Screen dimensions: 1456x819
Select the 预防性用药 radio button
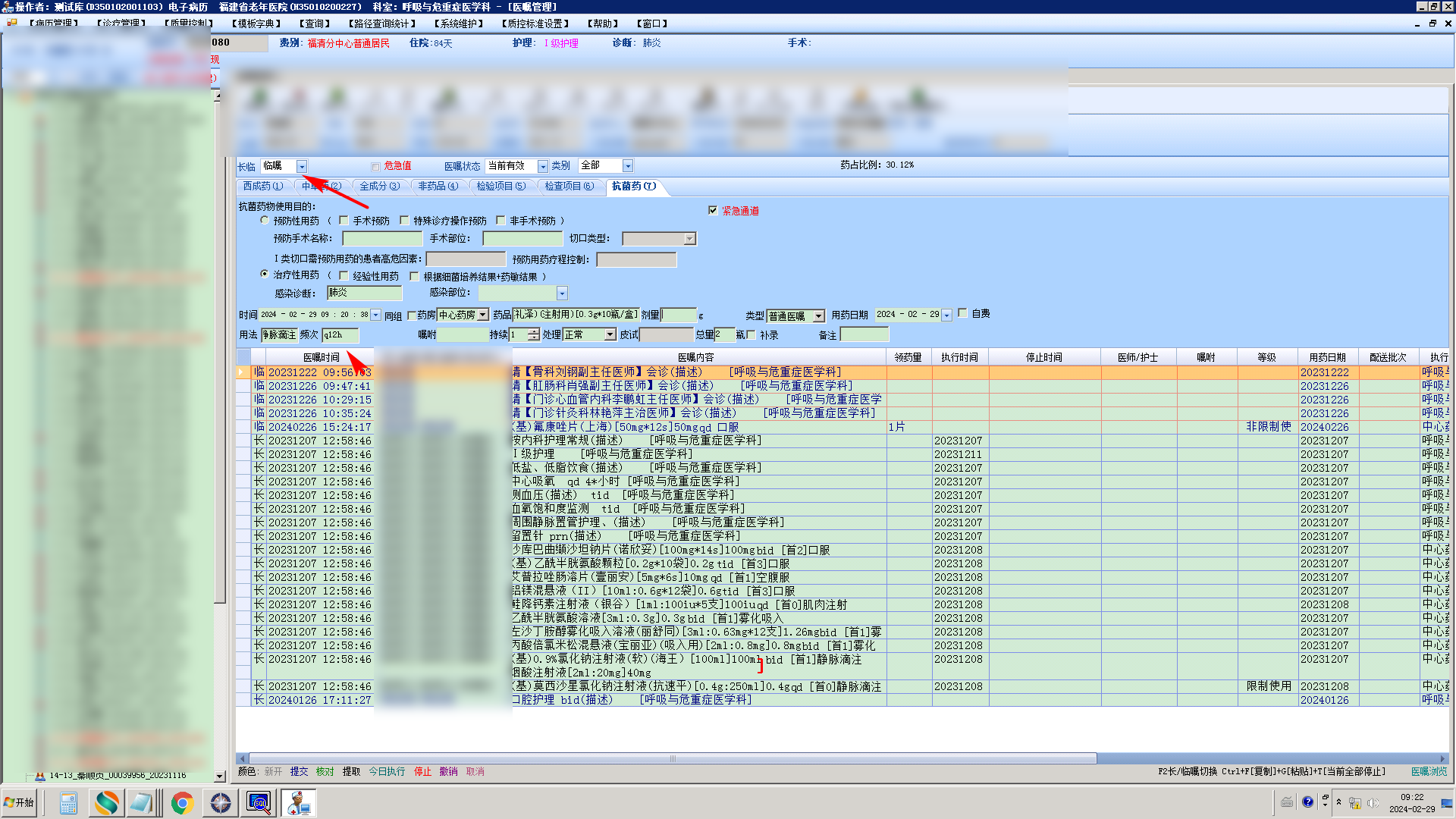[x=264, y=220]
